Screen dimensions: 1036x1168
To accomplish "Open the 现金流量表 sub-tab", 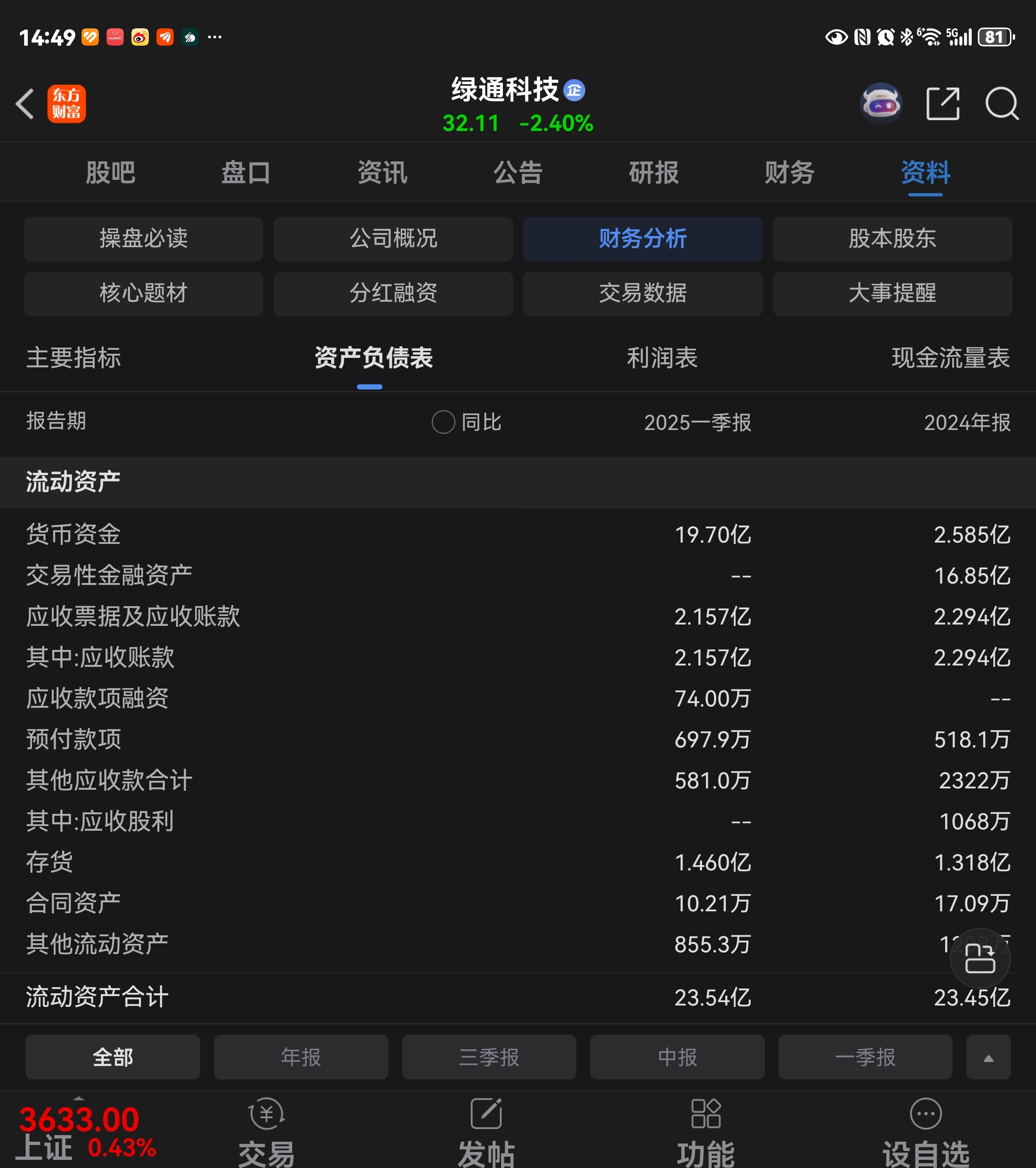I will pyautogui.click(x=951, y=358).
